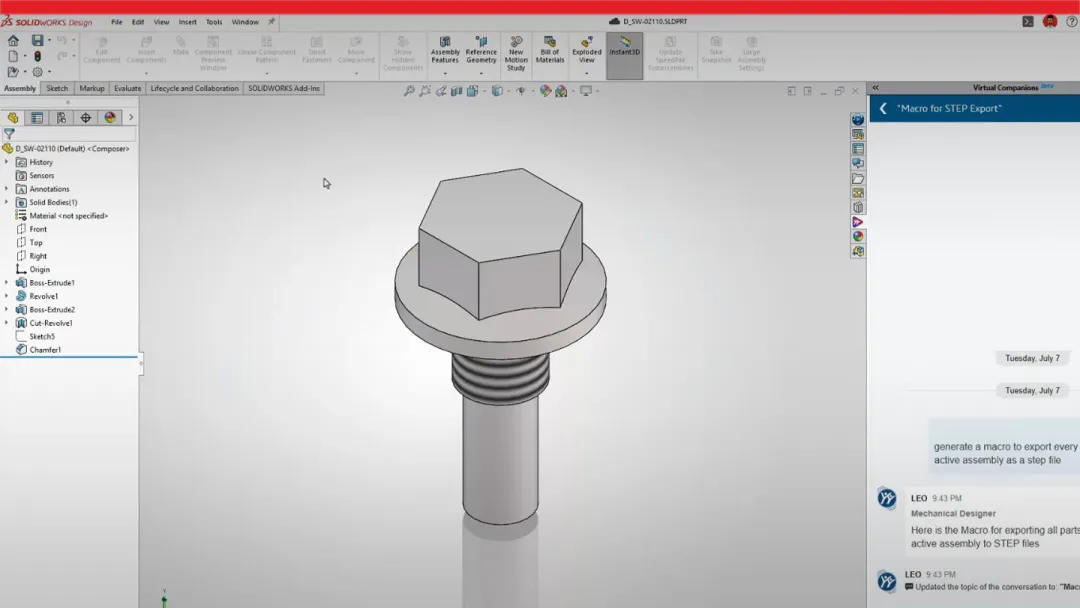Image resolution: width=1080 pixels, height=608 pixels.
Task: Click the Options gear icon
Action: [x=37, y=72]
